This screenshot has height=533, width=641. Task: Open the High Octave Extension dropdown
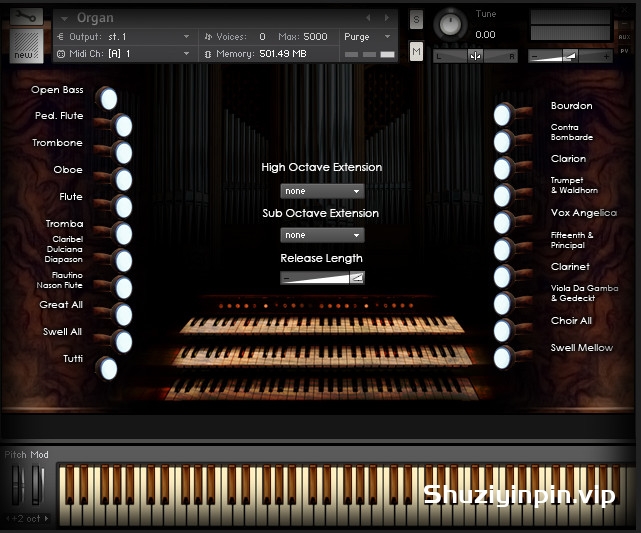(x=322, y=191)
